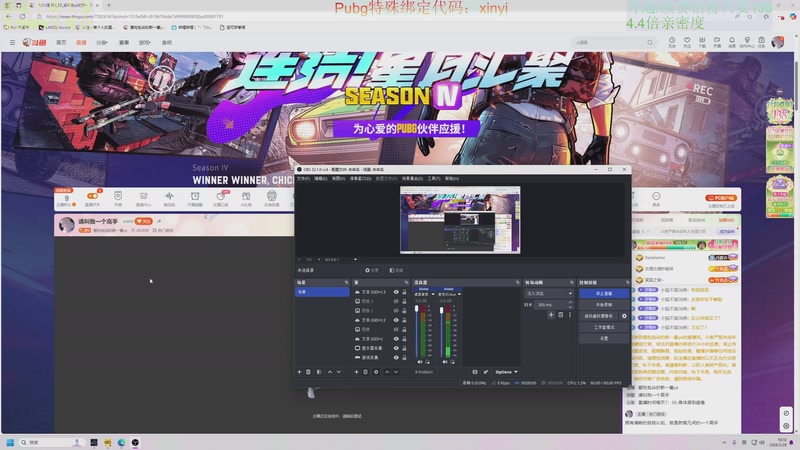Adjust desktop audio volume slider
The width and height of the screenshot is (800, 450).
(x=417, y=332)
